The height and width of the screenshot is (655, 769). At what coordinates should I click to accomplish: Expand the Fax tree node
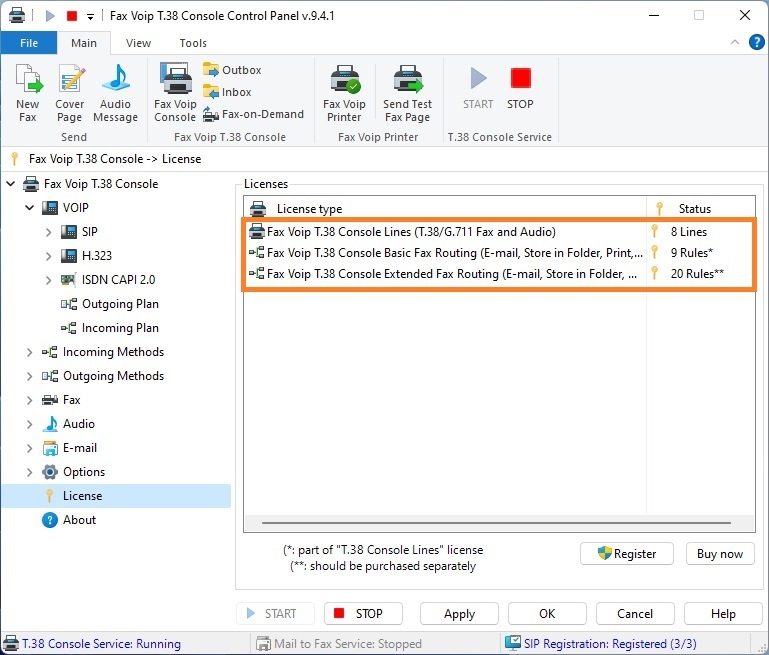click(29, 400)
